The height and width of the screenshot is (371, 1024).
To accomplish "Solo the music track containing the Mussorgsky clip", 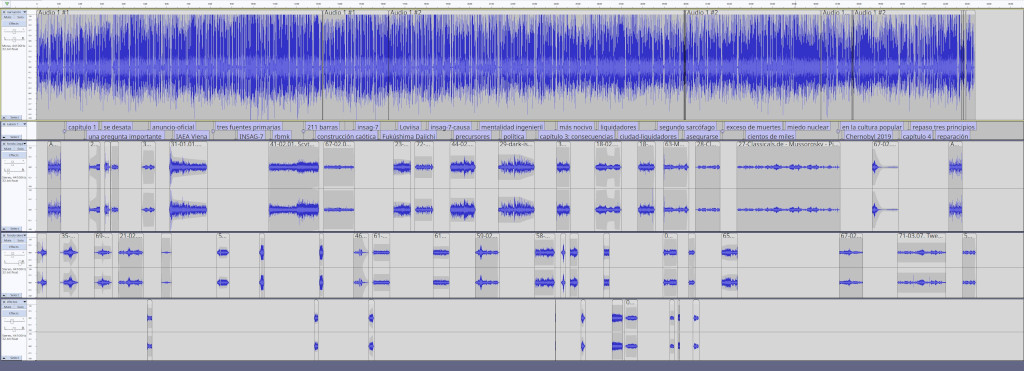I will click(20, 149).
